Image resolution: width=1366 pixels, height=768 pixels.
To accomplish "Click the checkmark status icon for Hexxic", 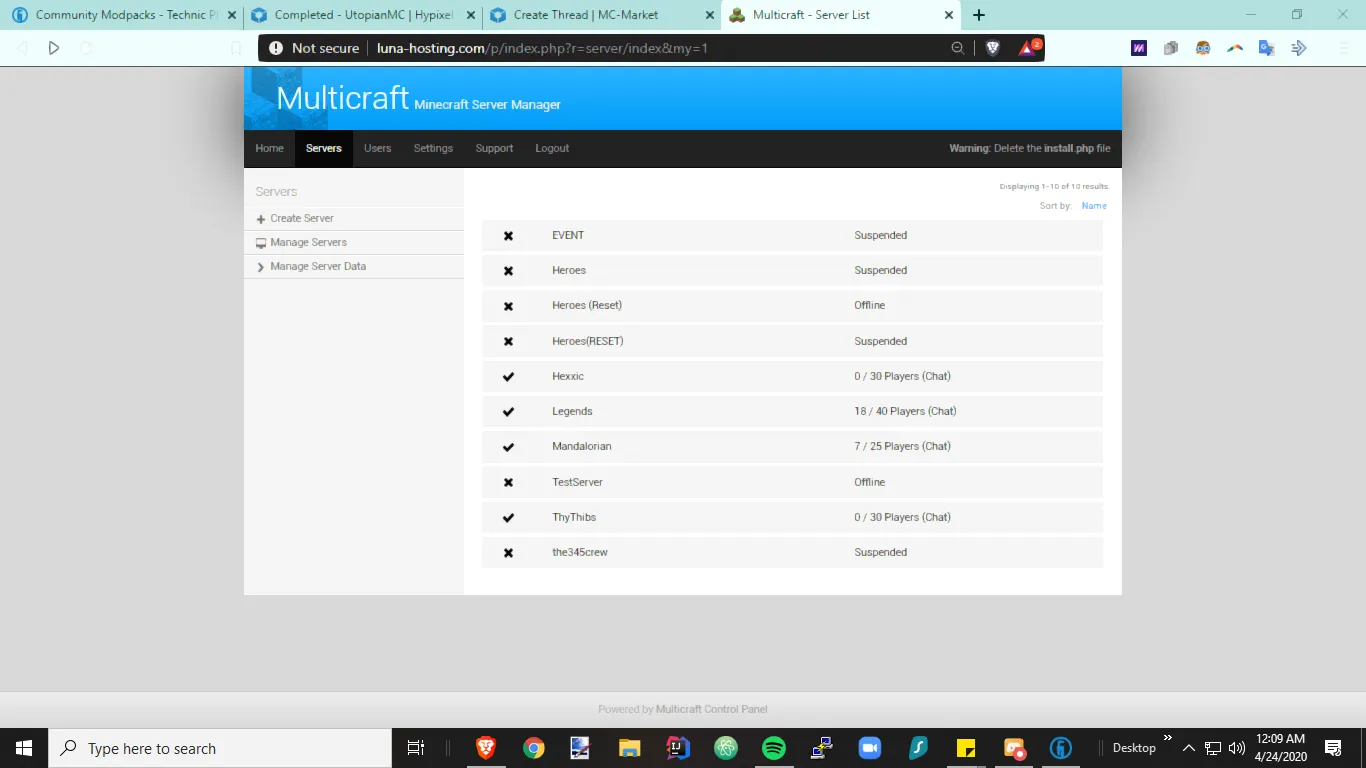I will (508, 377).
